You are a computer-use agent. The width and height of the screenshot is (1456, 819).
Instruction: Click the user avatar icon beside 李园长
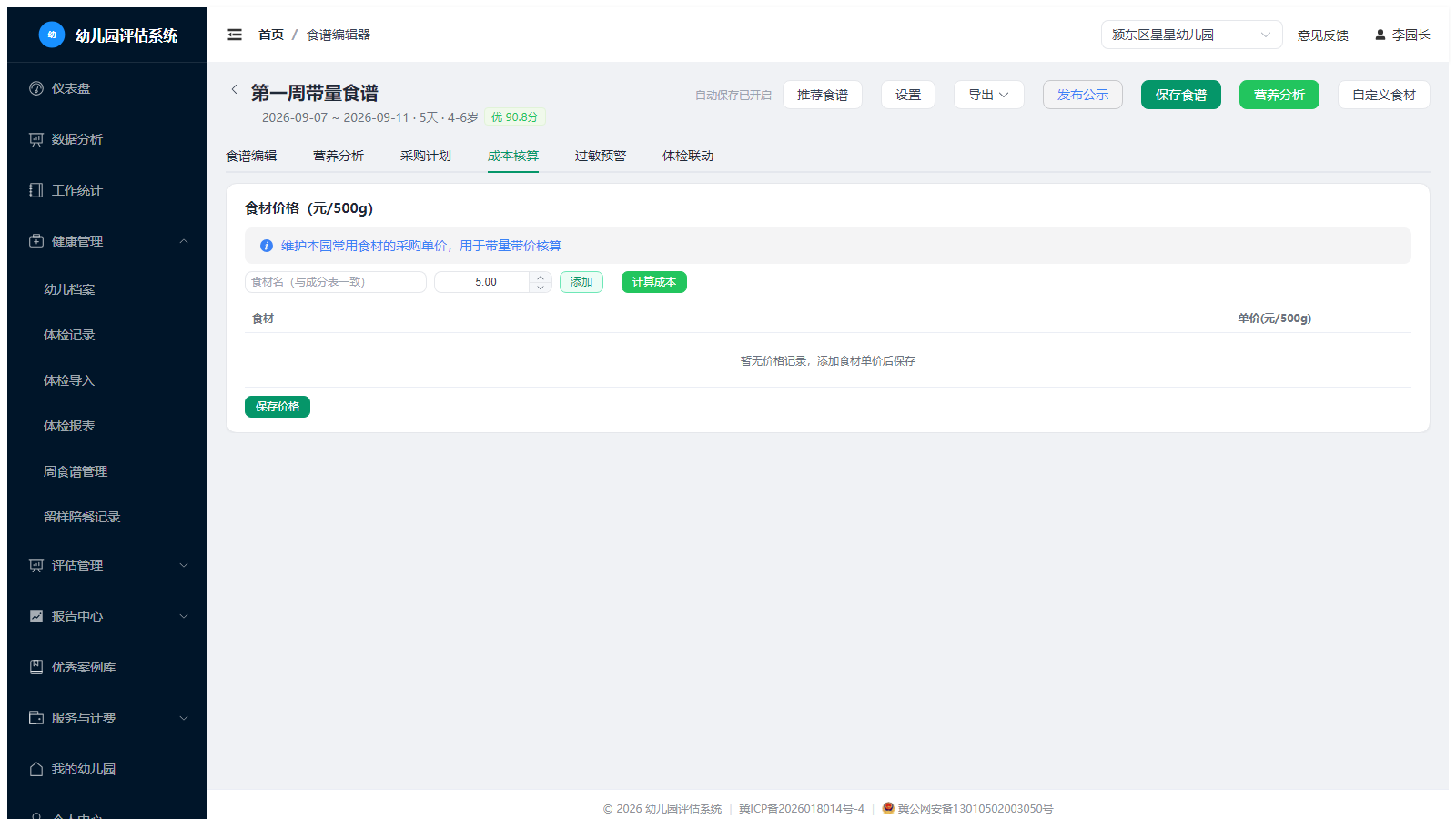click(x=1380, y=35)
